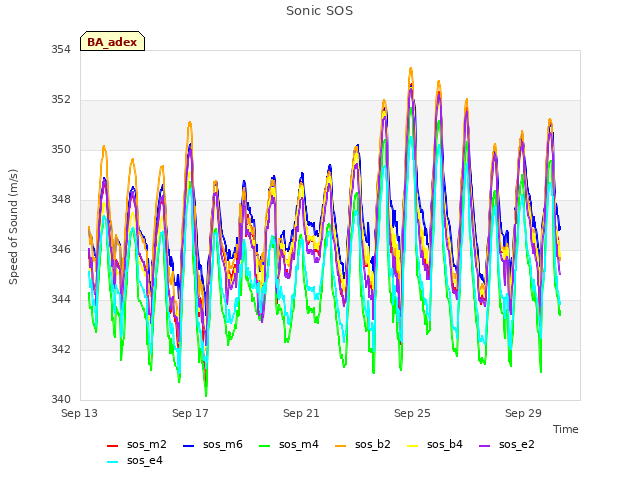Click the sos_m6 blue legend swatch
This screenshot has width=640, height=480.
[x=188, y=446]
